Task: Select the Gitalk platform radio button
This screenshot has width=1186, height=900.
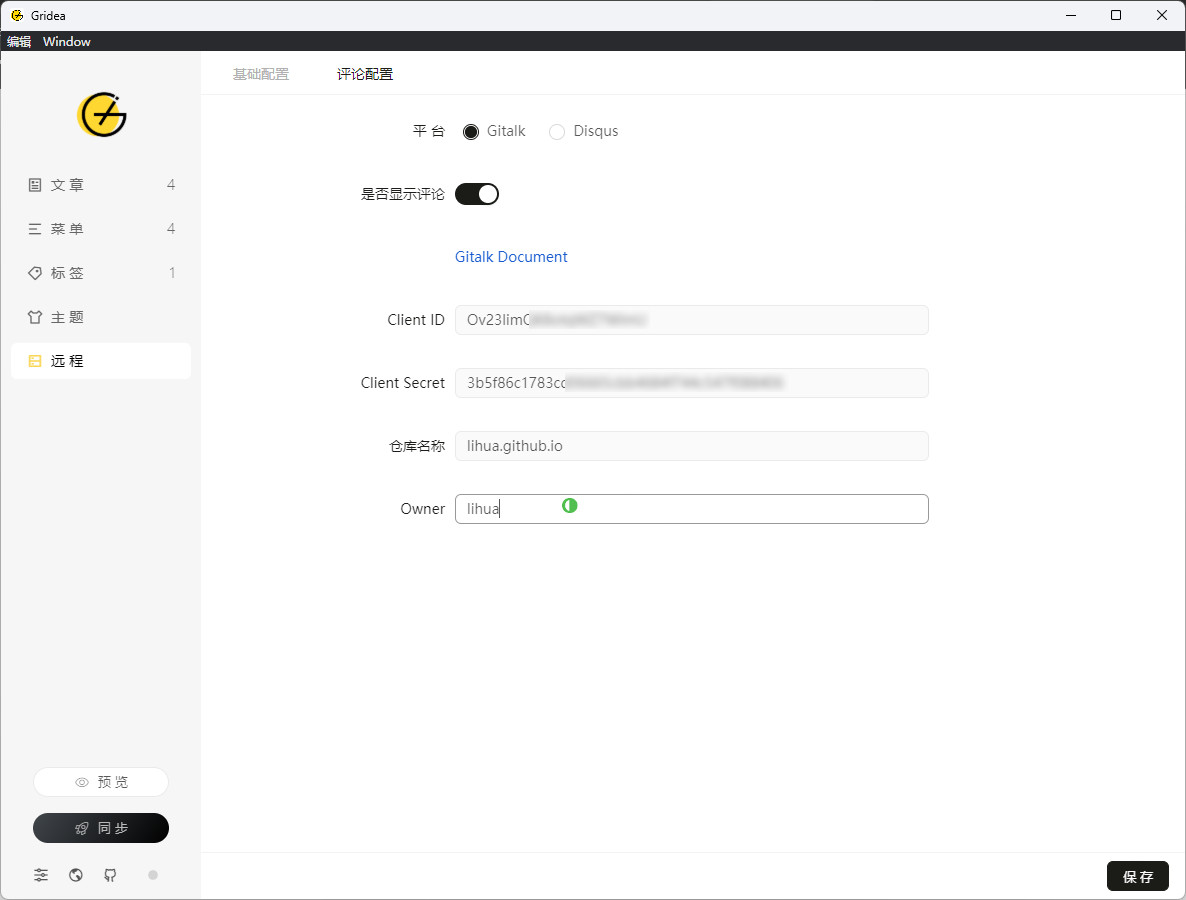Action: pyautogui.click(x=471, y=132)
